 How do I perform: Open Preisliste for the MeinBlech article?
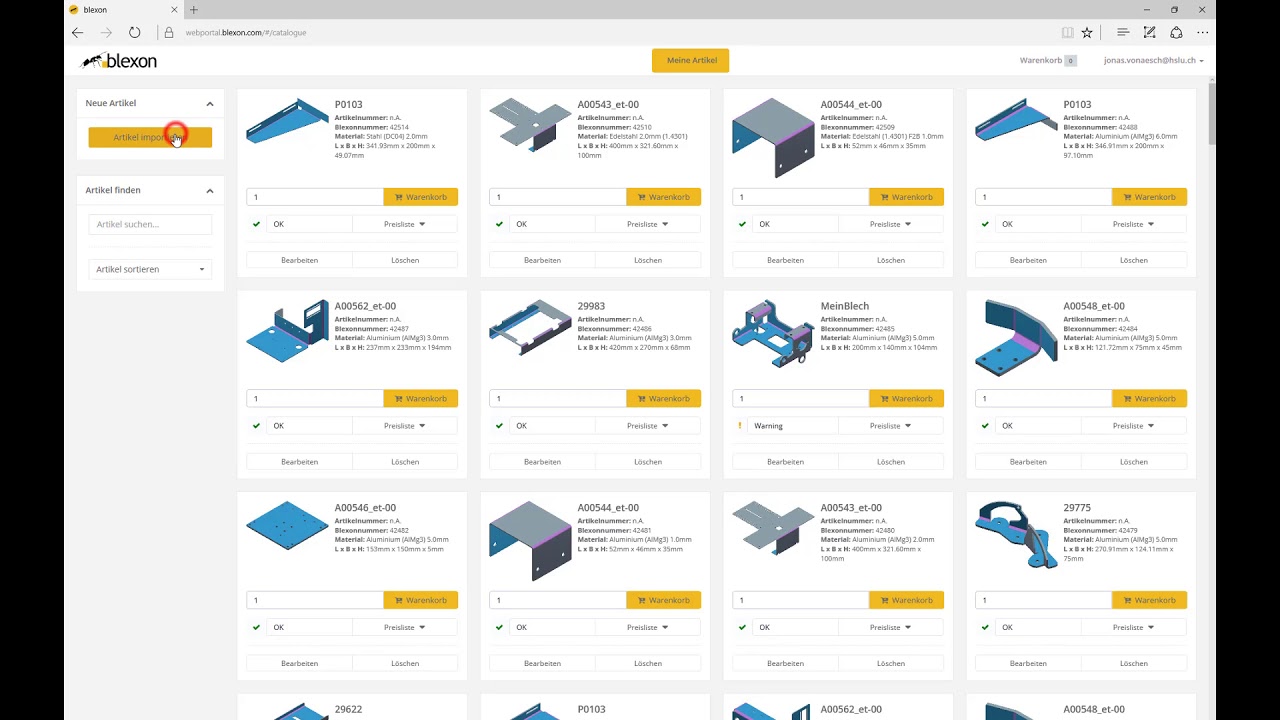[891, 426]
